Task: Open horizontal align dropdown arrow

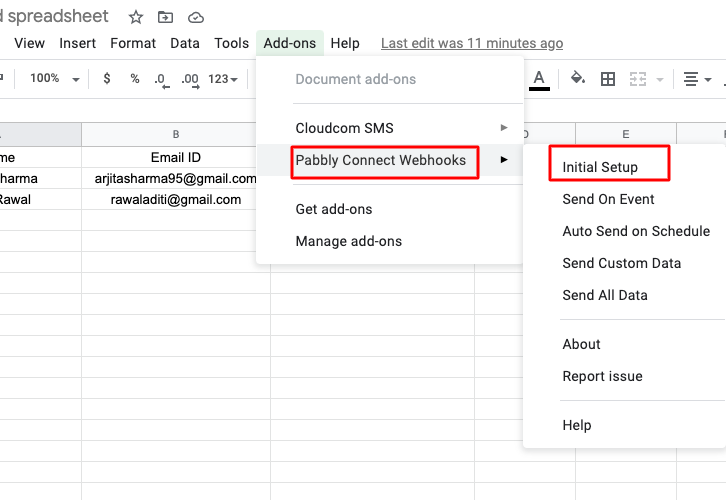Action: coord(708,80)
